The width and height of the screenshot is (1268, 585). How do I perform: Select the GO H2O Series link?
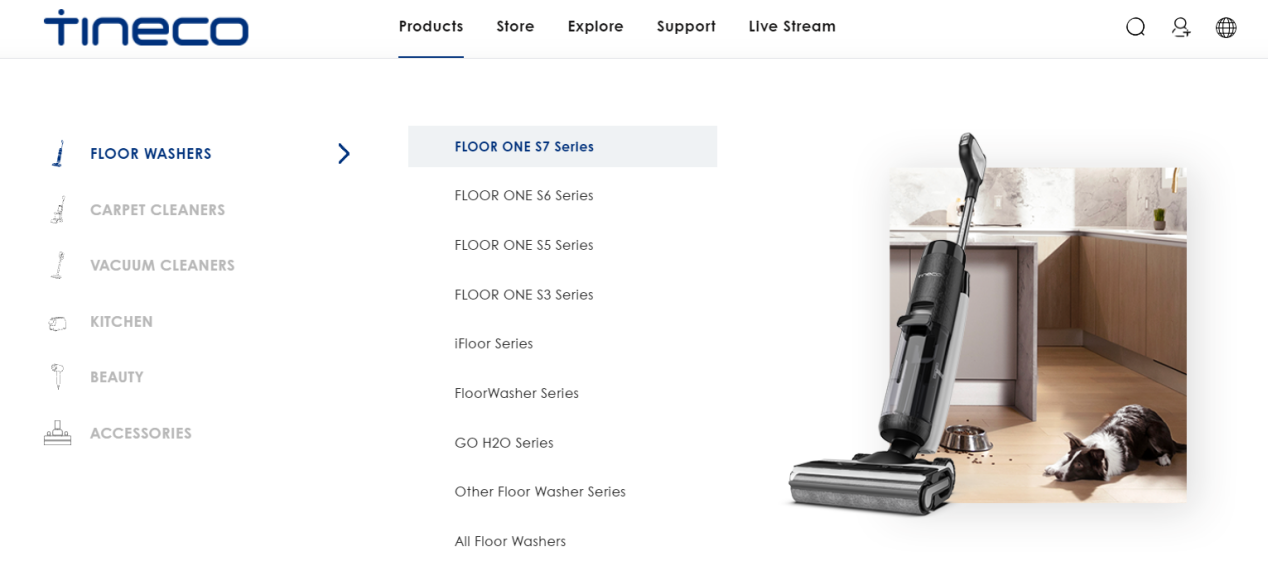[x=503, y=443]
